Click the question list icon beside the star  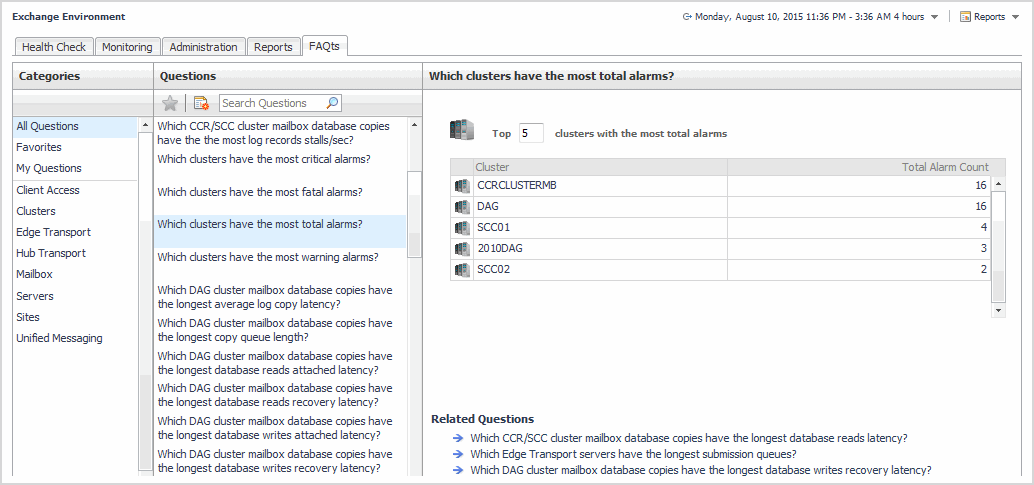click(201, 103)
